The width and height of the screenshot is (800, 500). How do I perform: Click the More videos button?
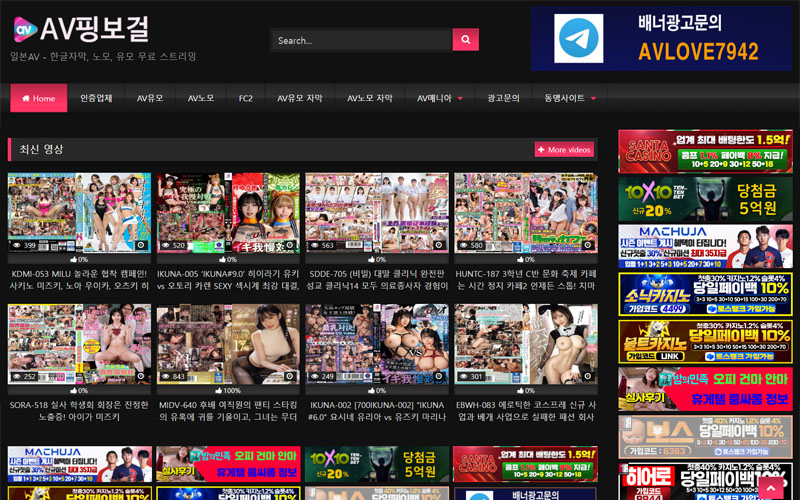(x=564, y=150)
